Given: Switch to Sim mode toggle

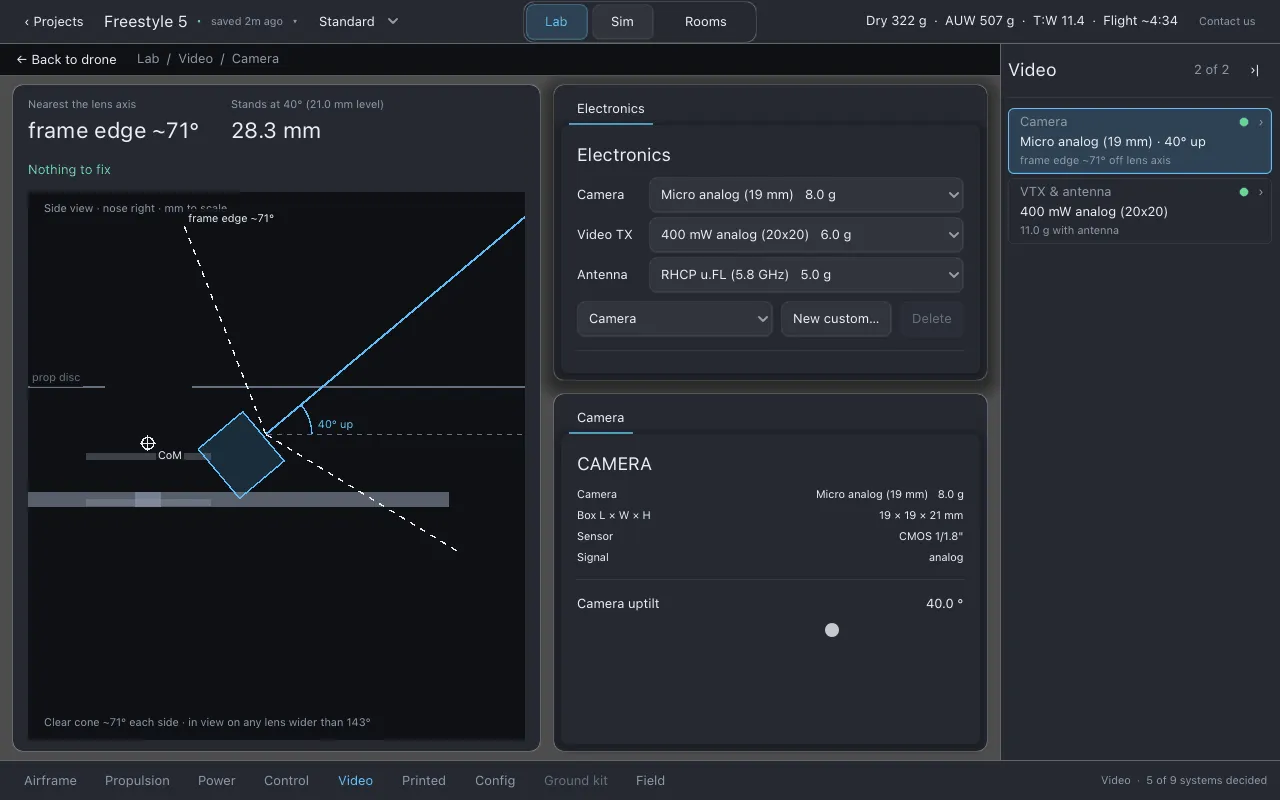Looking at the screenshot, I should coord(622,21).
